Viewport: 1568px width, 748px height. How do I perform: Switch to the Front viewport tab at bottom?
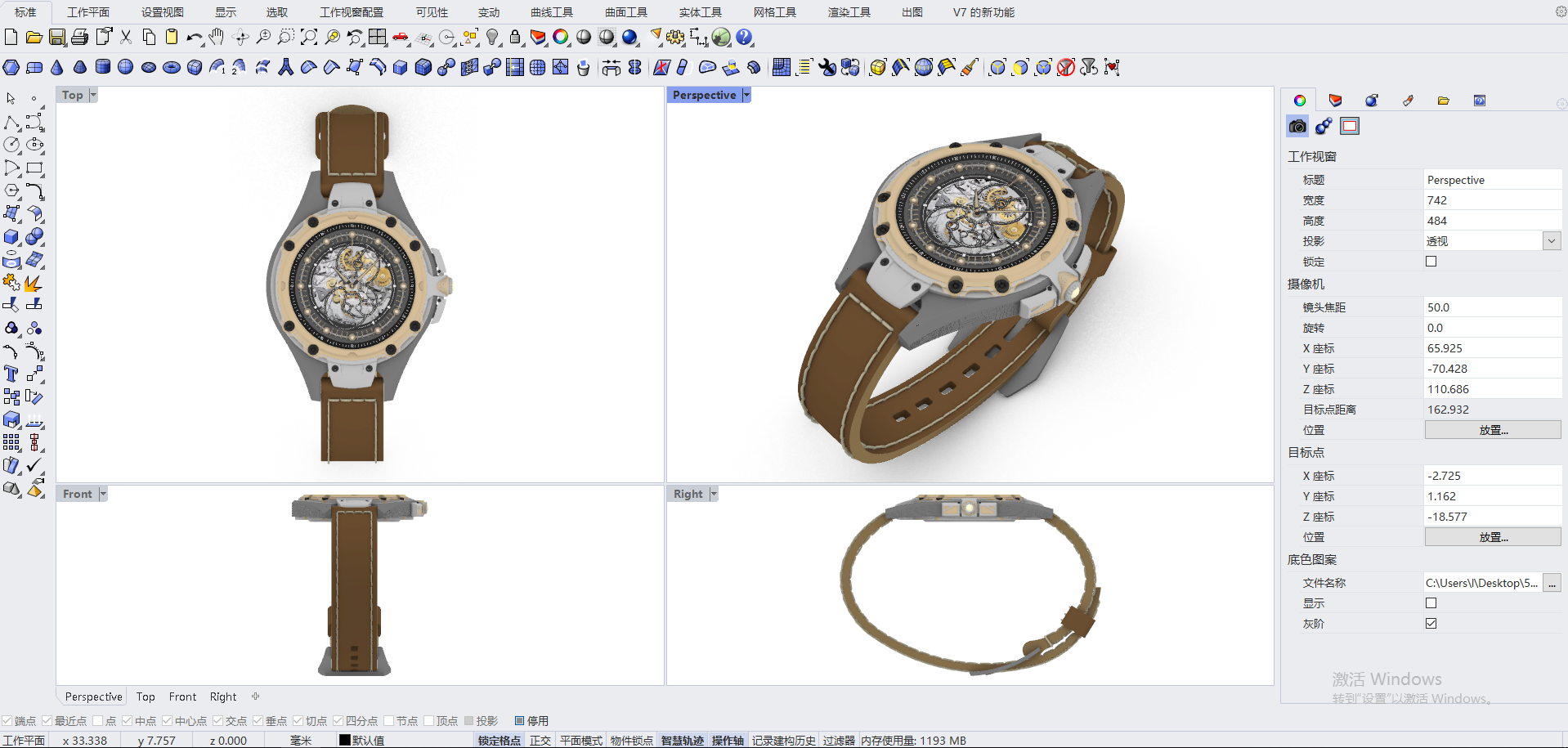[x=182, y=696]
